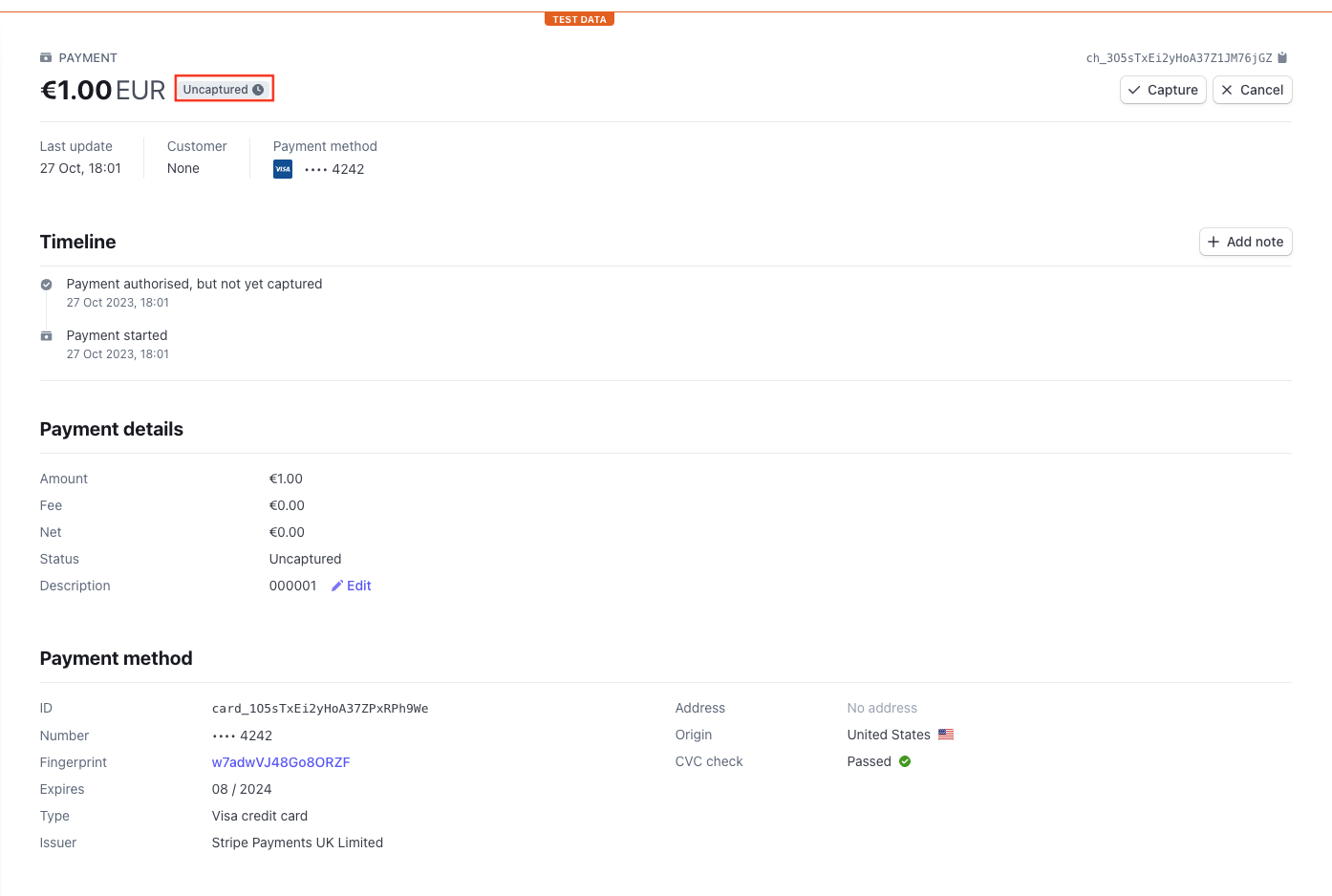Click the clock icon in Uncaptured badge
Image resolution: width=1332 pixels, height=896 pixels.
click(x=258, y=90)
